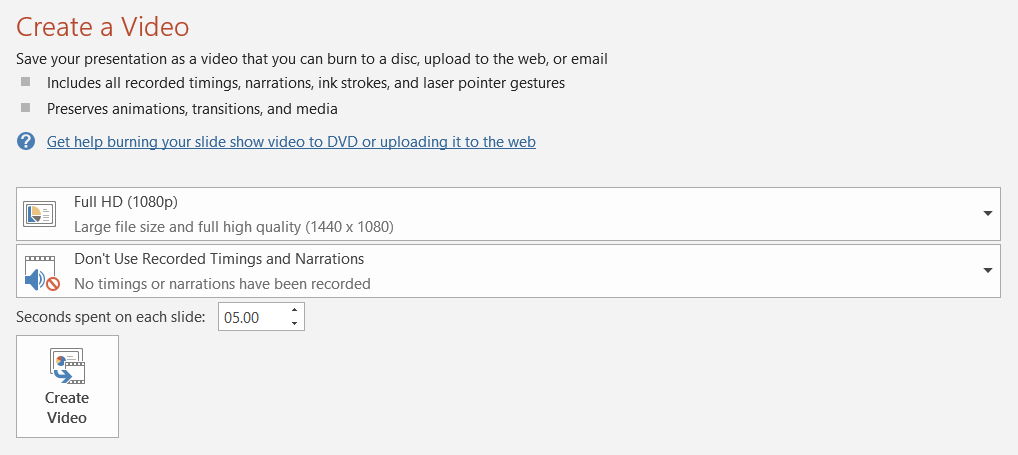Viewport: 1018px width, 455px height.
Task: Decrease seconds spent on each slide
Action: [295, 323]
